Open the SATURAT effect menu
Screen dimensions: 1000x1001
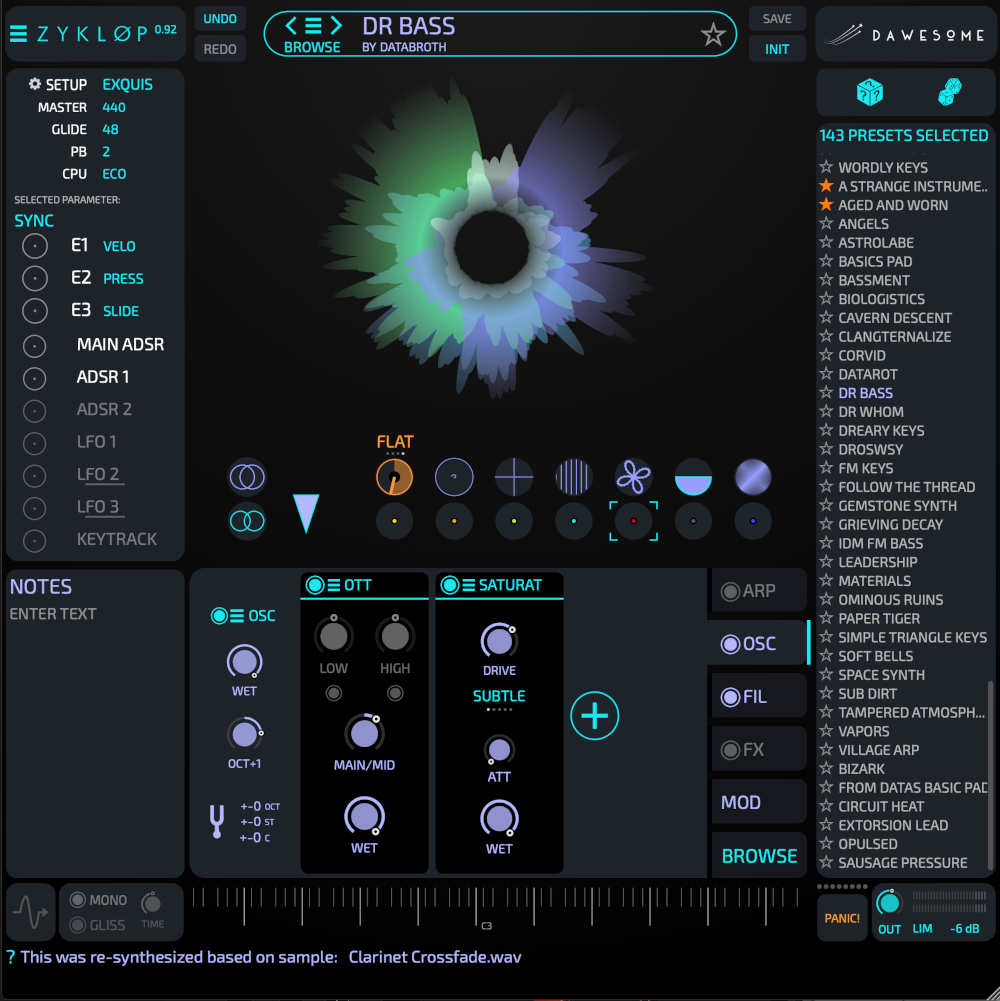coord(468,585)
